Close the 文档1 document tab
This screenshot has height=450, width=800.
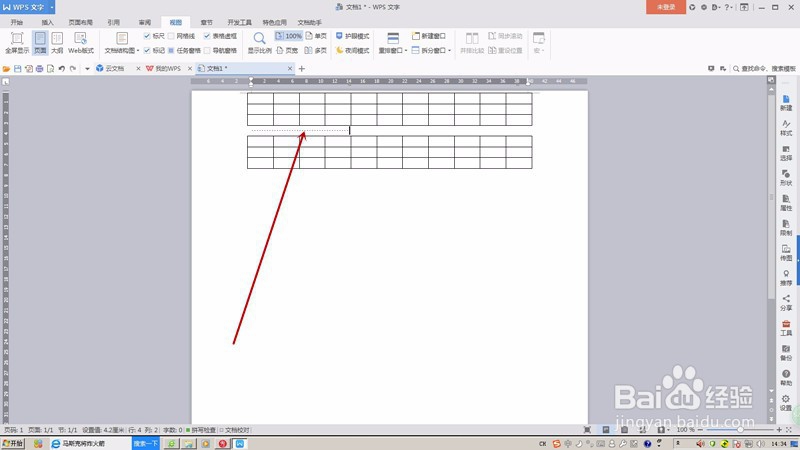(290, 68)
